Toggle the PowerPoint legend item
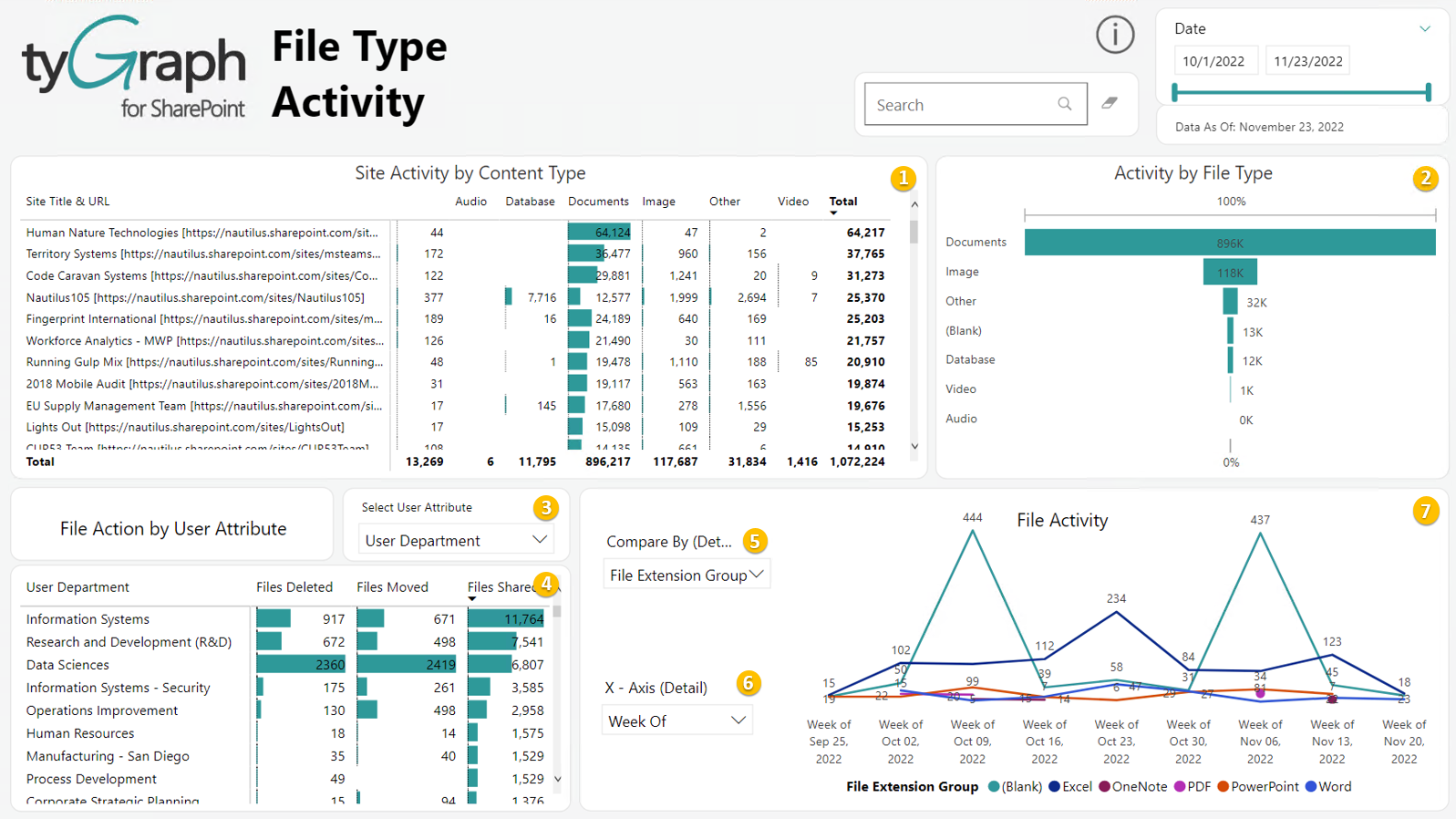This screenshot has height=819, width=1456. 1257,786
